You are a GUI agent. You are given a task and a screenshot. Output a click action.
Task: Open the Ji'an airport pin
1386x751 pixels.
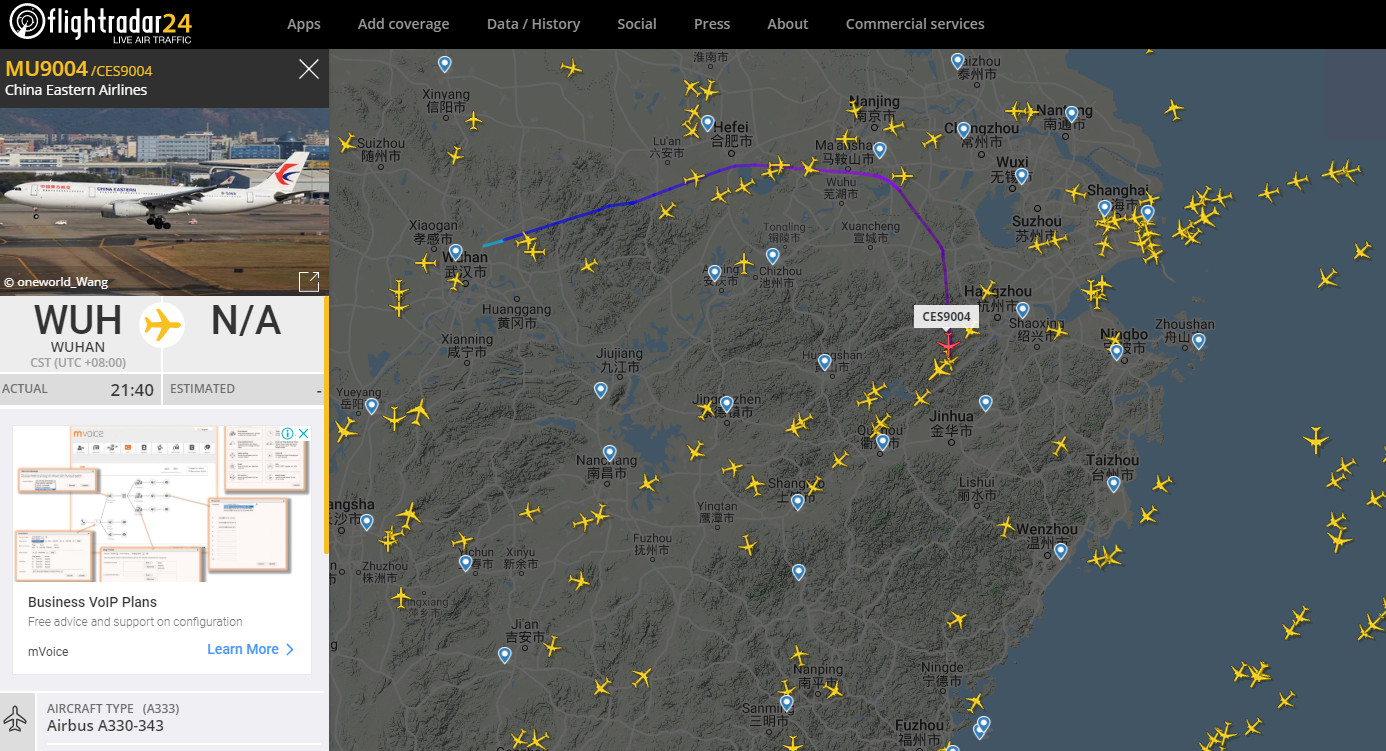pyautogui.click(x=504, y=655)
